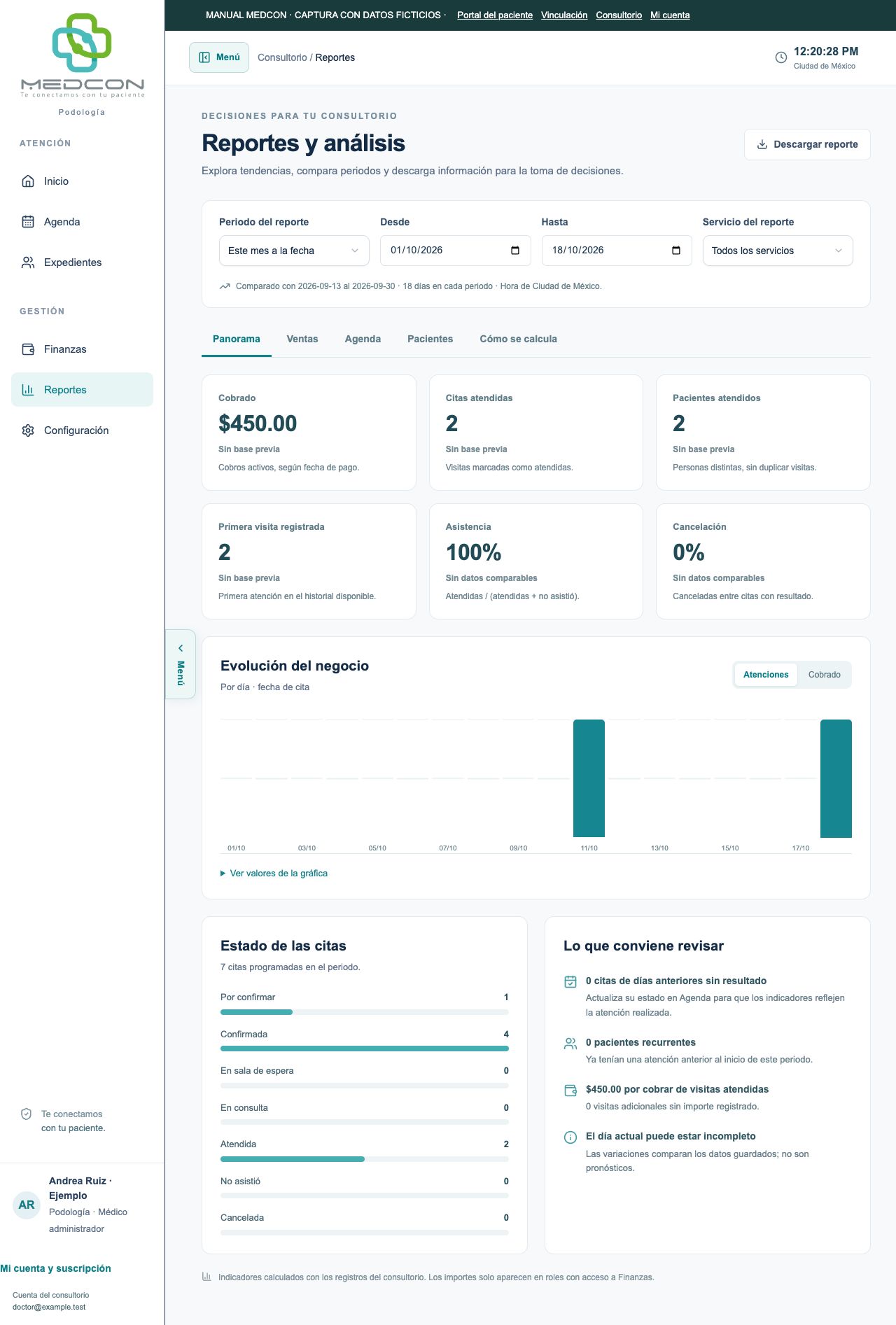Collapse sidebar with the vertical Menú handle
Image resolution: width=896 pixels, height=1325 pixels.
click(x=181, y=664)
